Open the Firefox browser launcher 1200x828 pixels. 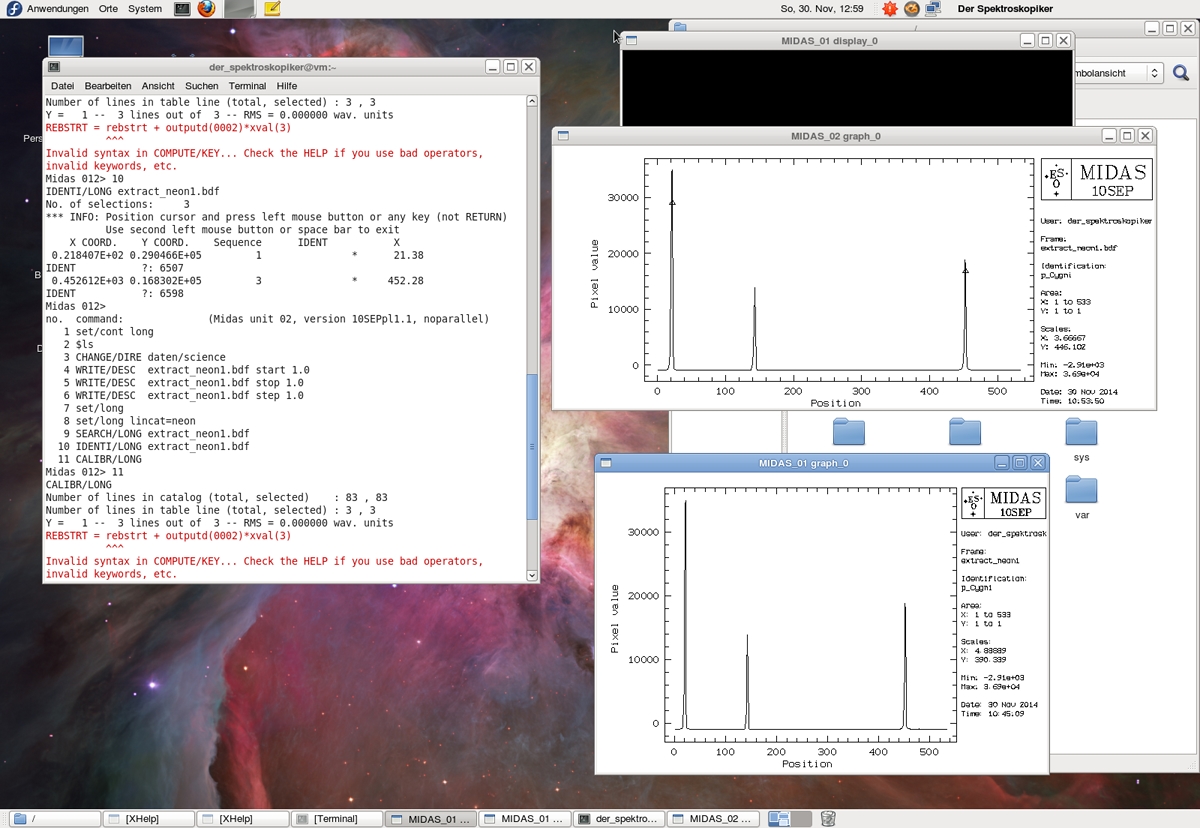206,9
